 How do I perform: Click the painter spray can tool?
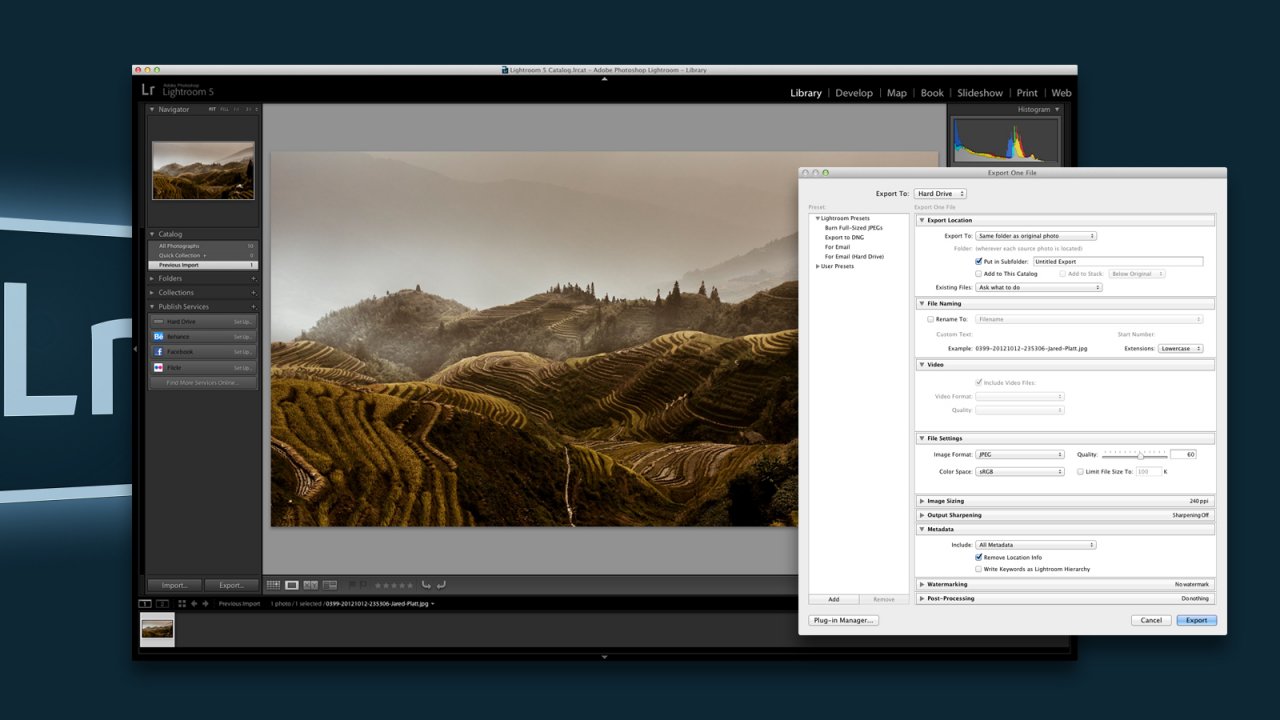(352, 584)
